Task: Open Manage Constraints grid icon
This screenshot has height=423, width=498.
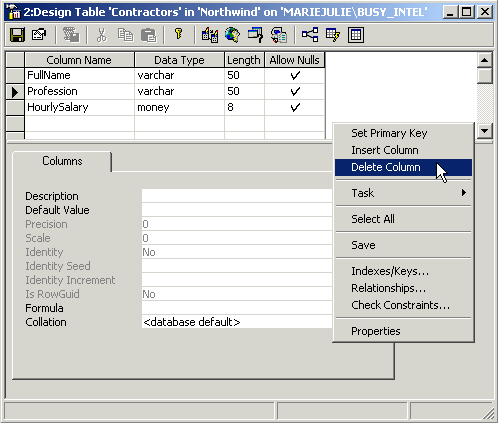Action: 356,35
